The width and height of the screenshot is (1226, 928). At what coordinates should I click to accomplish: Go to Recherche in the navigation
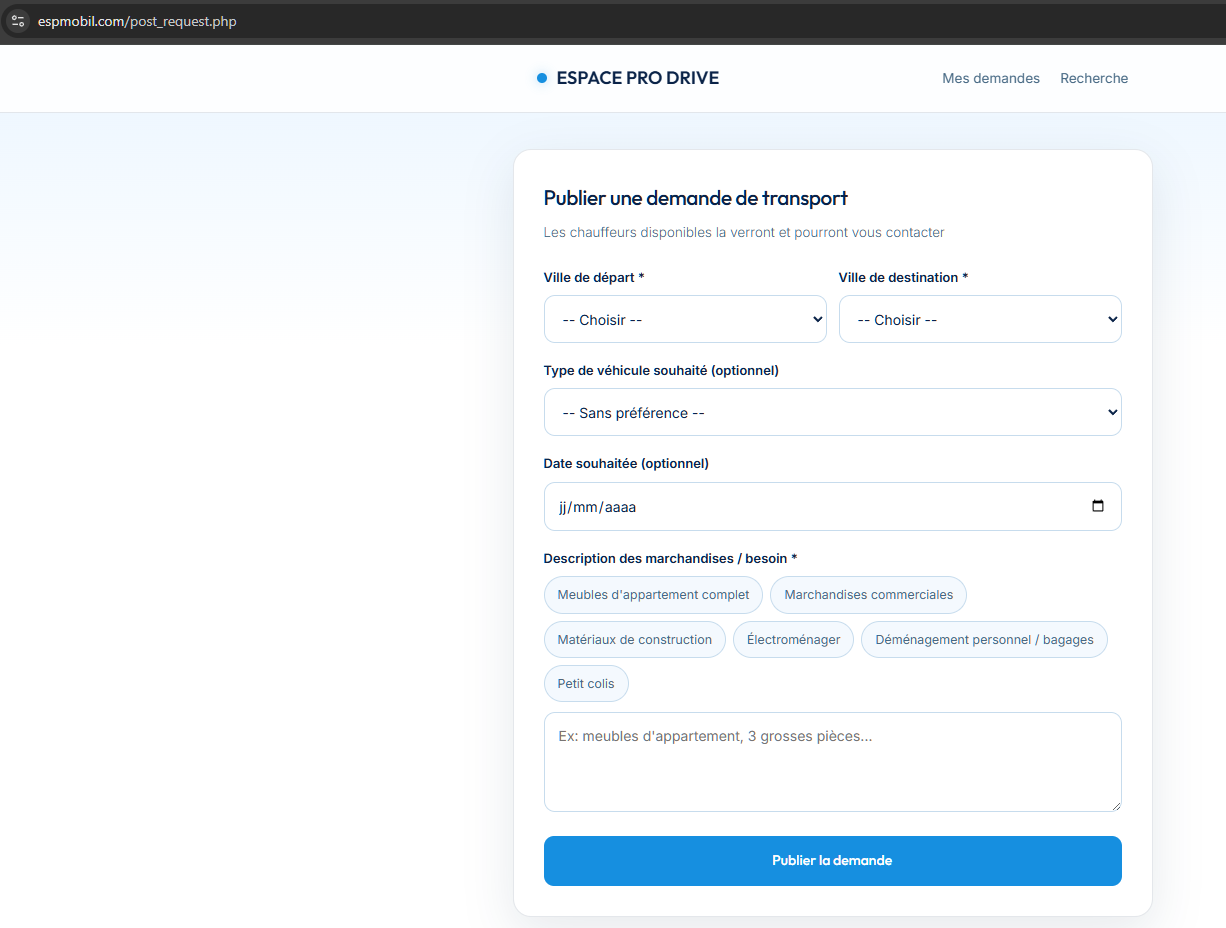point(1094,78)
